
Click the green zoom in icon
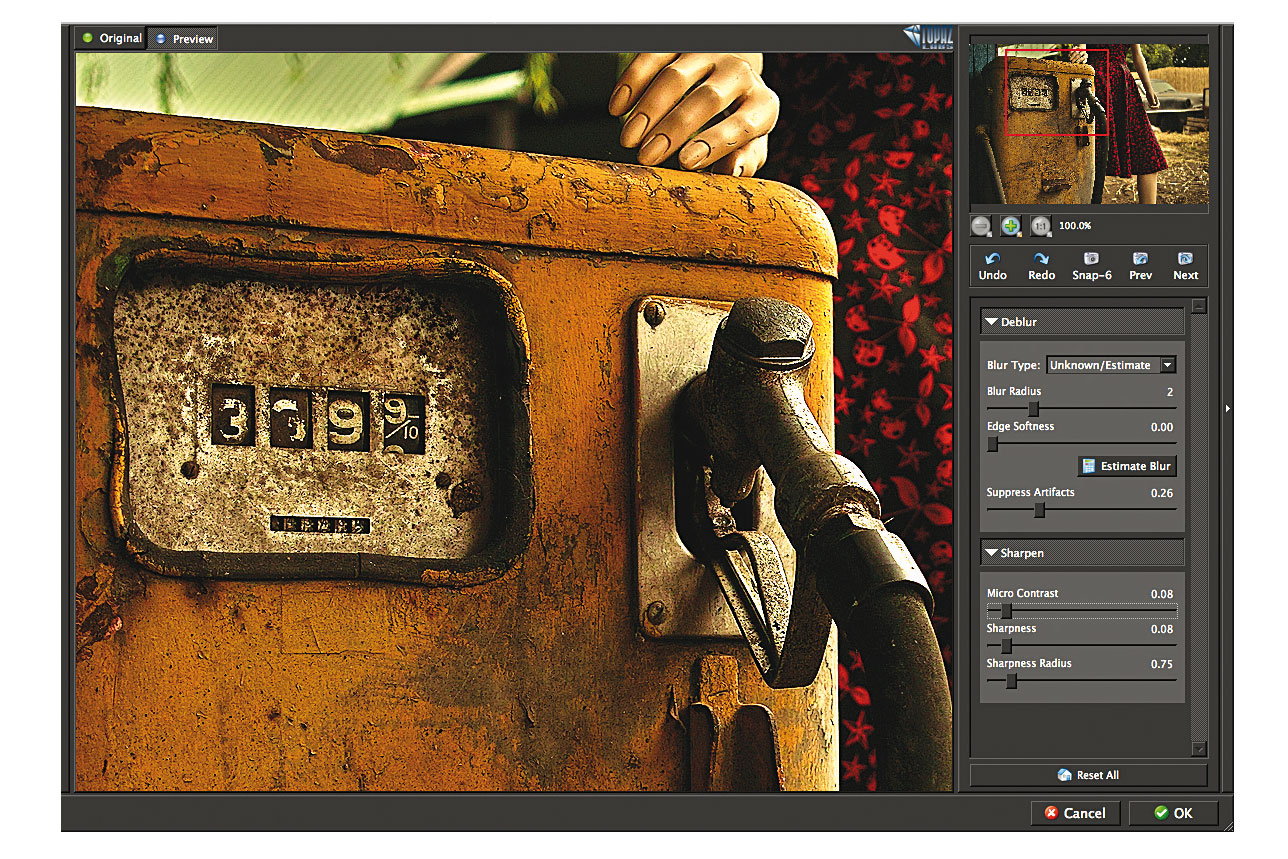coord(1011,227)
